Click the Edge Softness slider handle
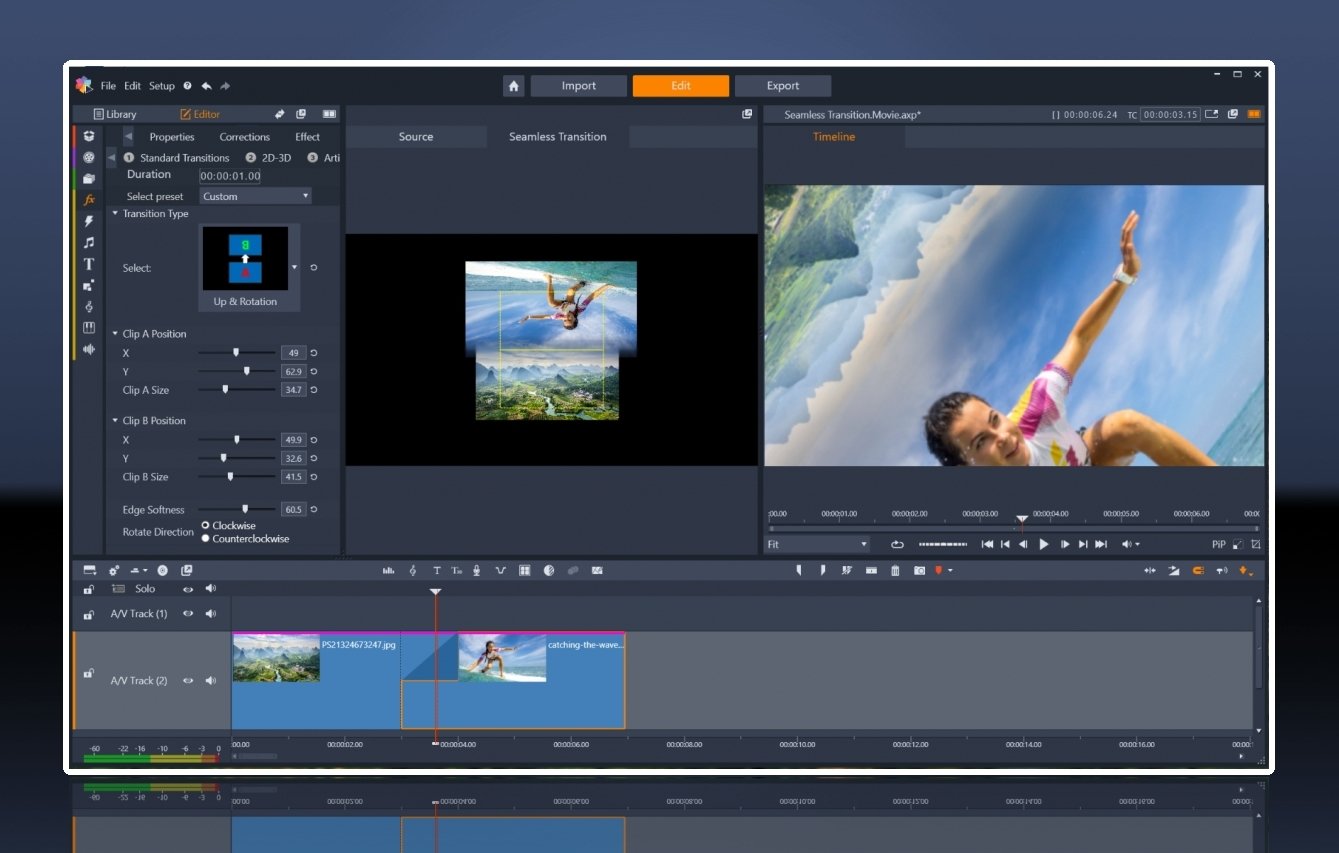Viewport: 1339px width, 853px height. pyautogui.click(x=245, y=509)
